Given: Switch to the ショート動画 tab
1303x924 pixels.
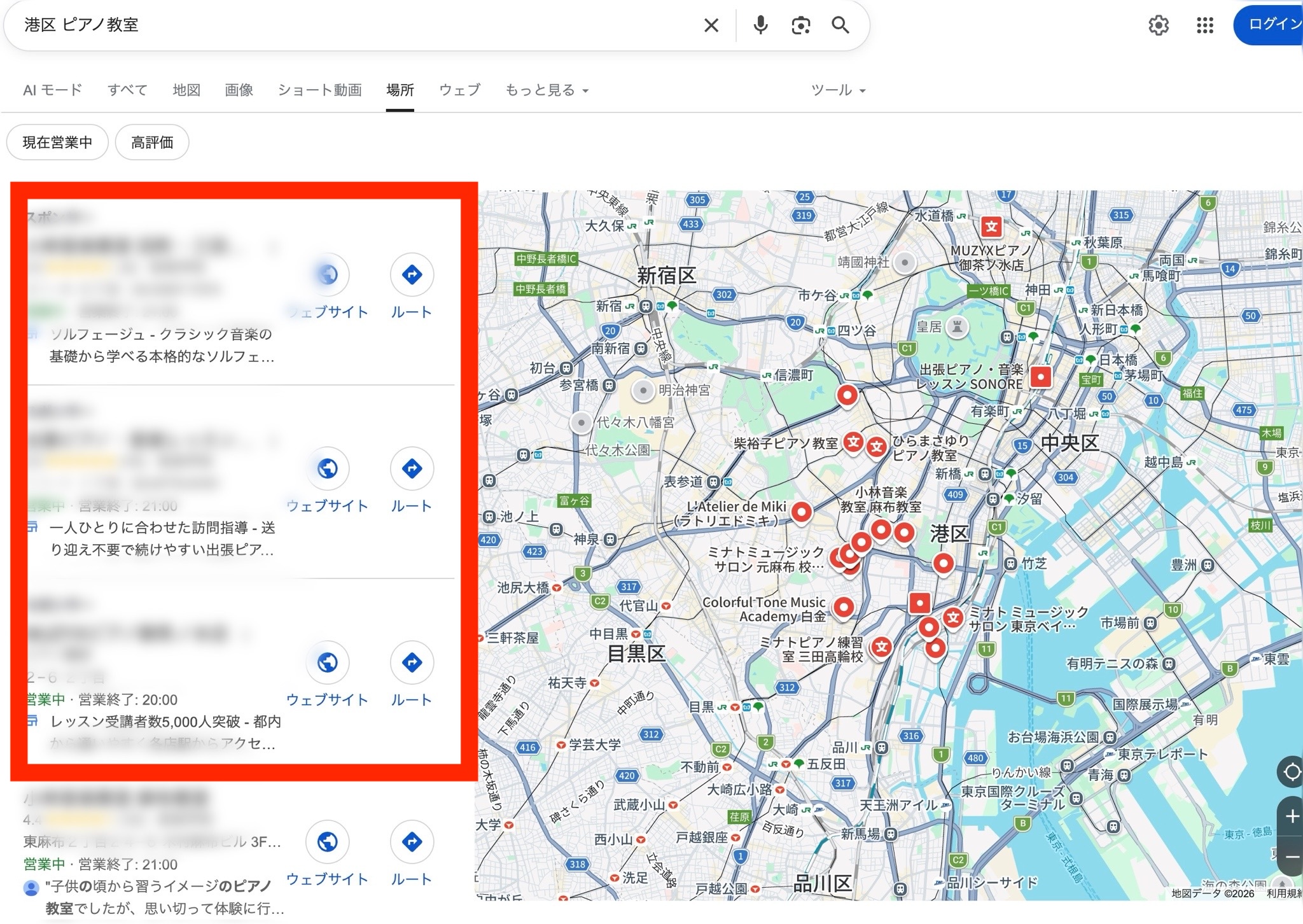Looking at the screenshot, I should (320, 90).
